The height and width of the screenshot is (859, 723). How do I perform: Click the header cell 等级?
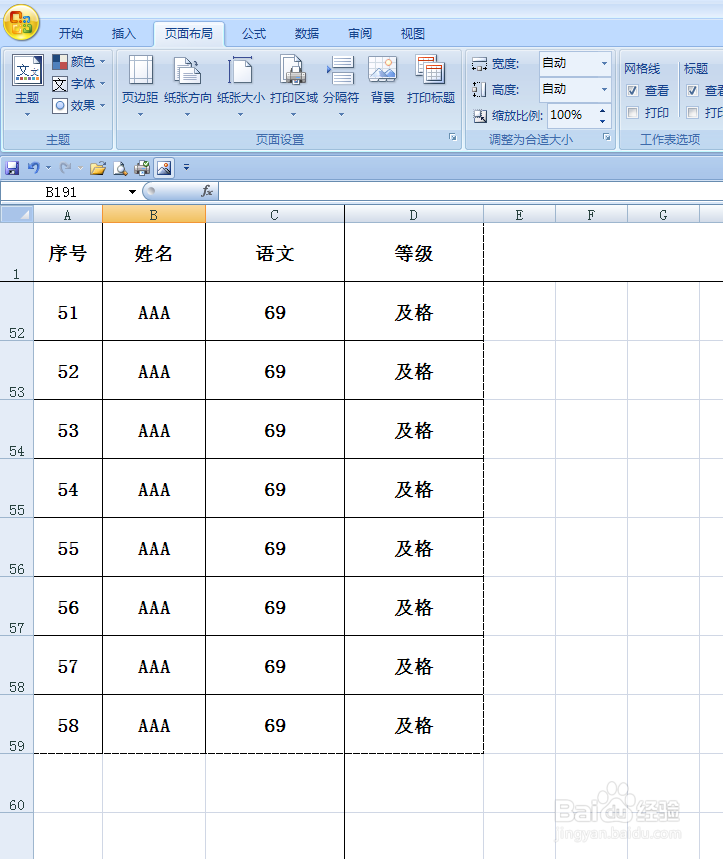tap(414, 253)
